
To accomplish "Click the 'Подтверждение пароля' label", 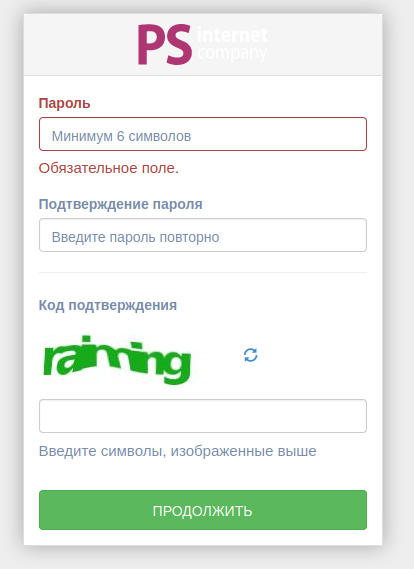I will pyautogui.click(x=120, y=204).
